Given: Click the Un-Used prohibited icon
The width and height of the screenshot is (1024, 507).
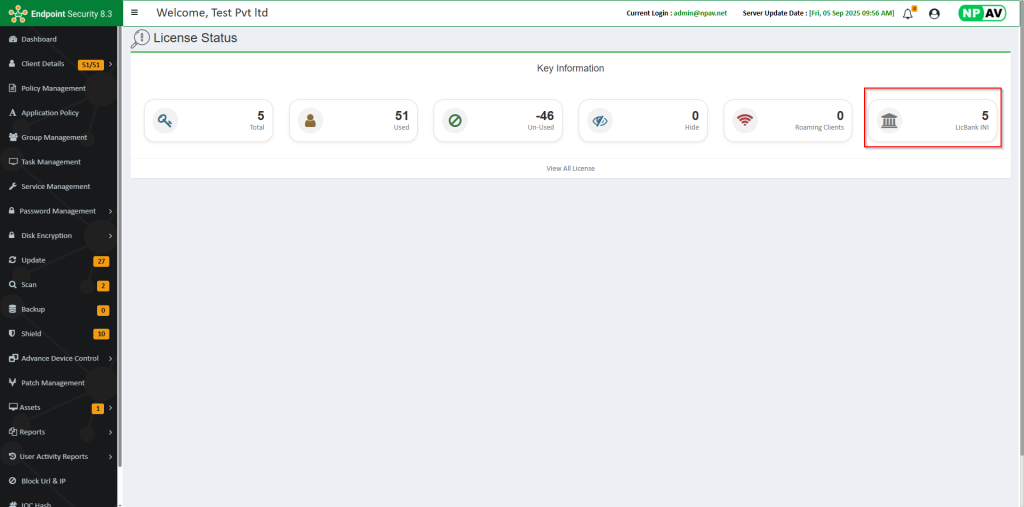Looking at the screenshot, I should pos(455,121).
